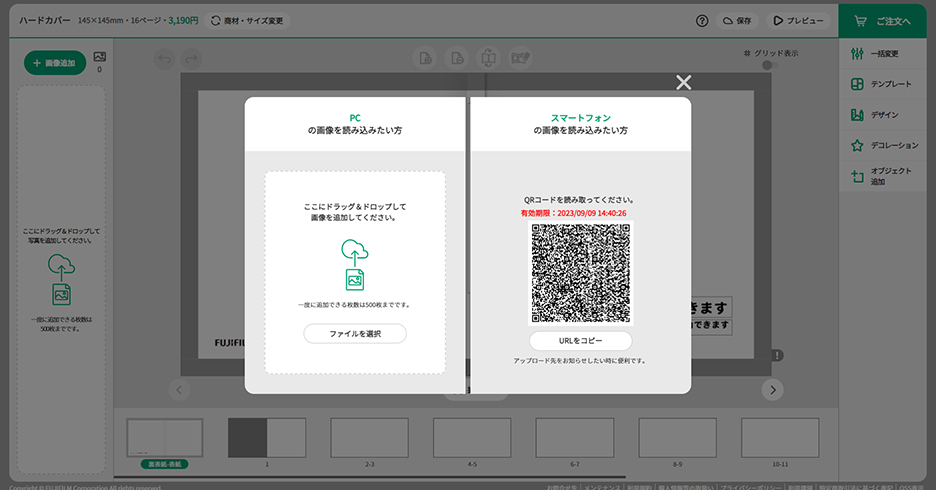Click the layout grid icon next to テンプレート
The height and width of the screenshot is (490, 936).
tap(857, 84)
